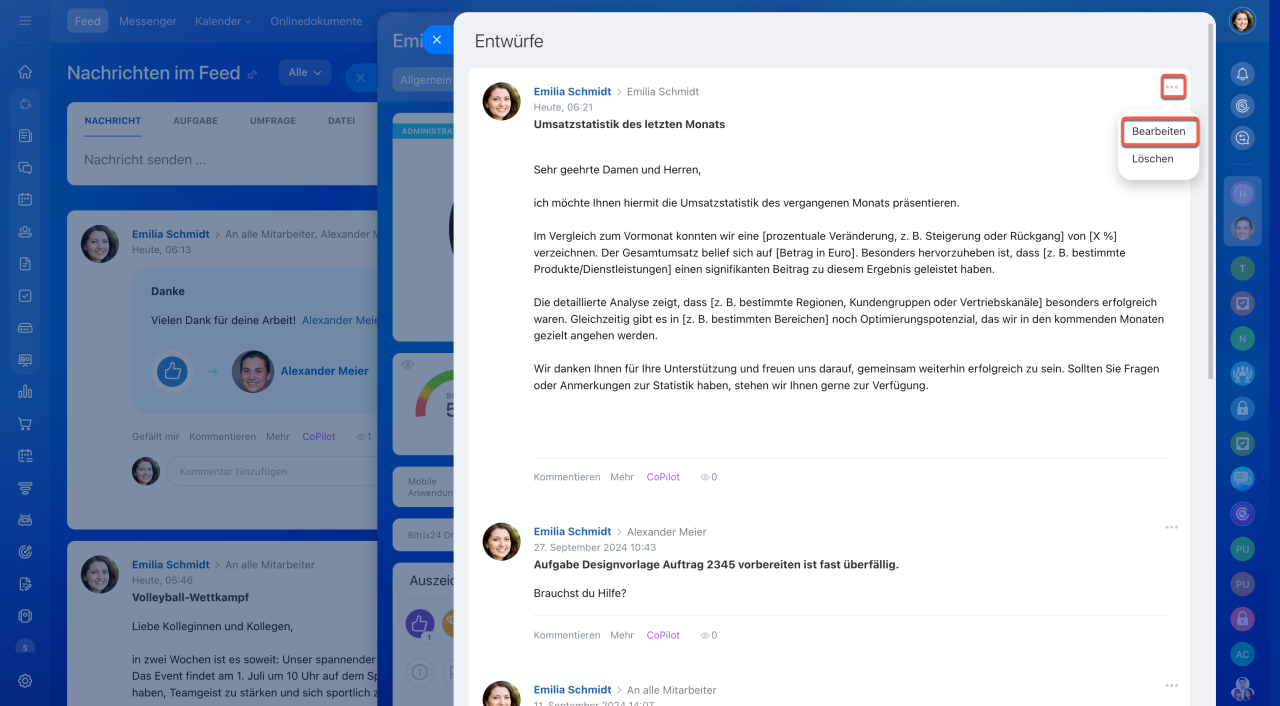Image resolution: width=1280 pixels, height=706 pixels.
Task: Click 'Kommentieren' on the Danke feed post
Action: coord(223,437)
